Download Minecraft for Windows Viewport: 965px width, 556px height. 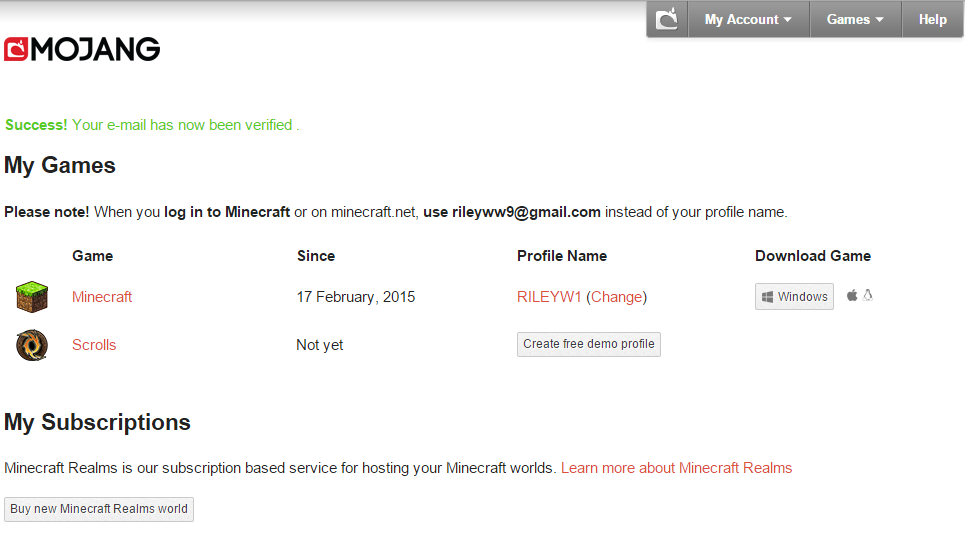click(795, 297)
